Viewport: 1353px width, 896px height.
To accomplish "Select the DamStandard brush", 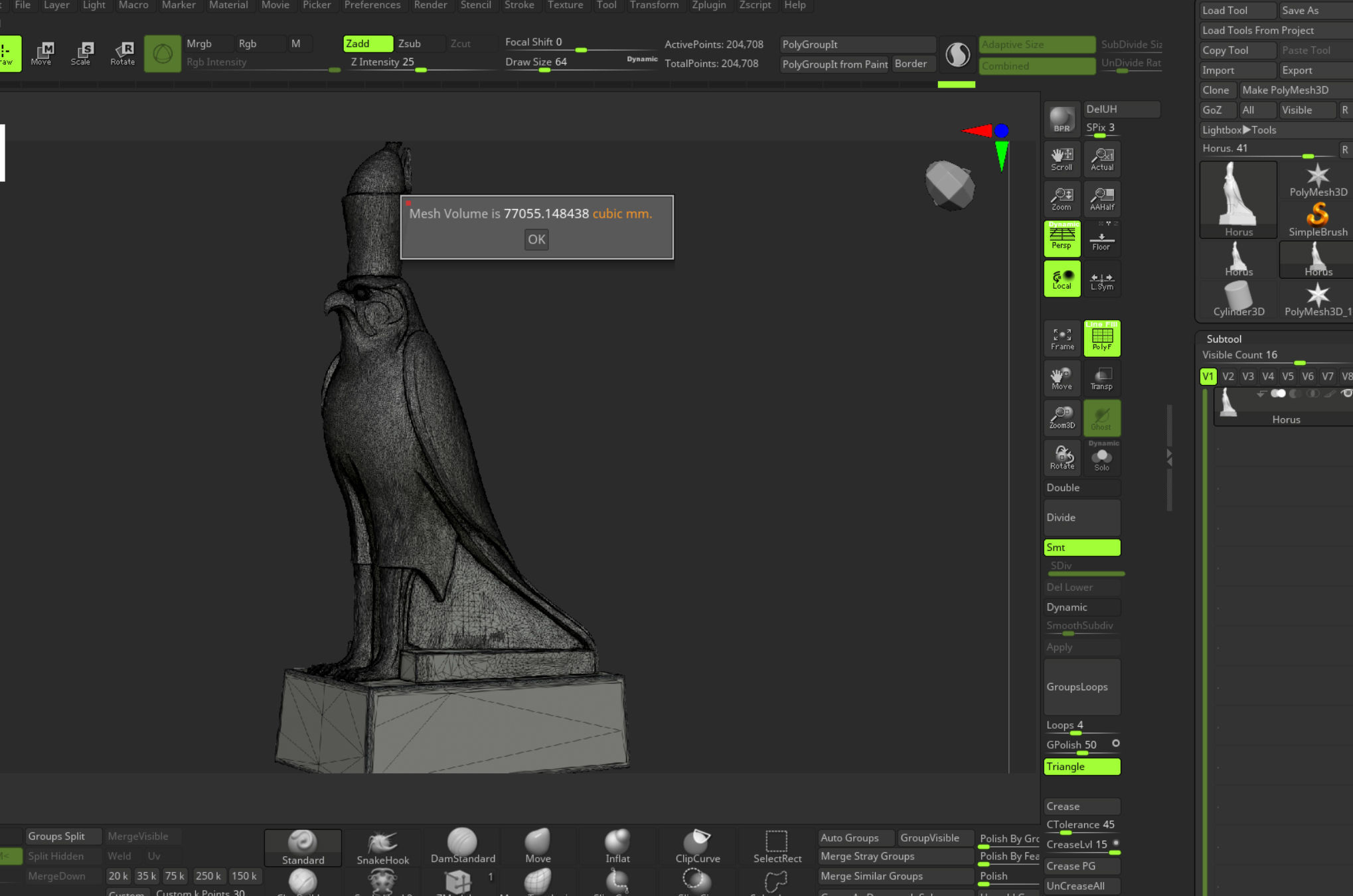I will coord(463,848).
